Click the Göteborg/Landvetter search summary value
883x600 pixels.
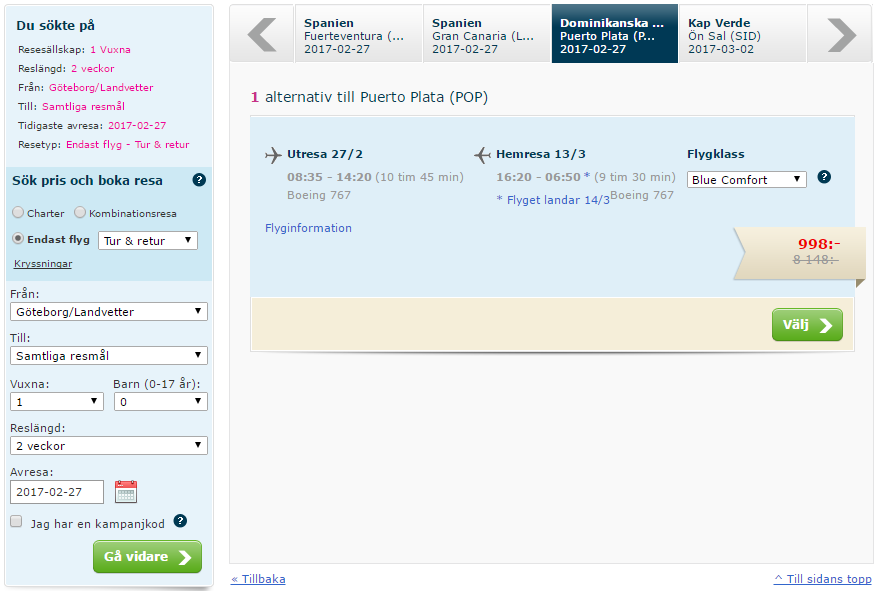pos(101,87)
